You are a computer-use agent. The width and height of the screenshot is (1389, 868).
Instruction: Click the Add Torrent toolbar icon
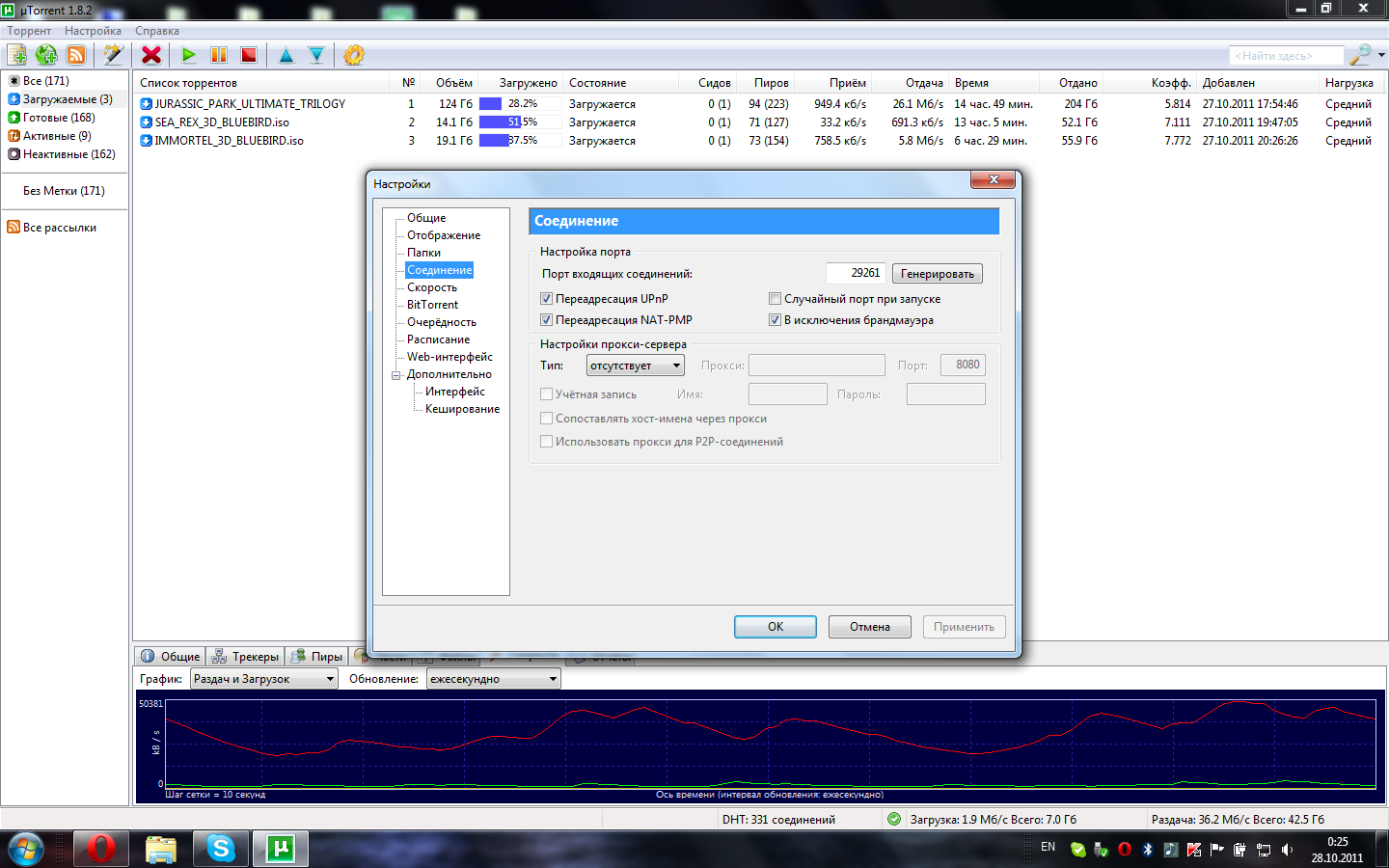pos(16,55)
